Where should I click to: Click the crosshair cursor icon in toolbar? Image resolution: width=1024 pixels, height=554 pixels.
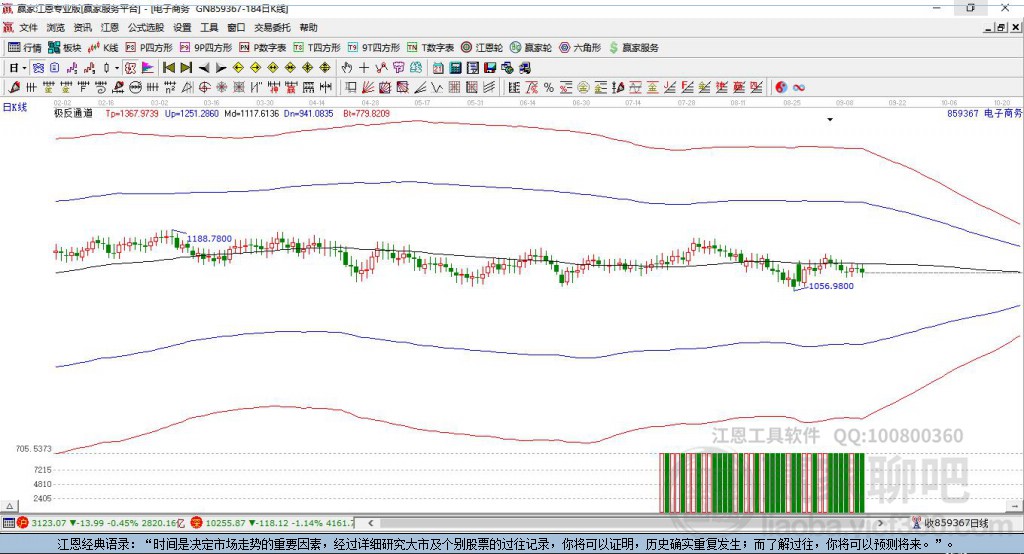[x=364, y=68]
